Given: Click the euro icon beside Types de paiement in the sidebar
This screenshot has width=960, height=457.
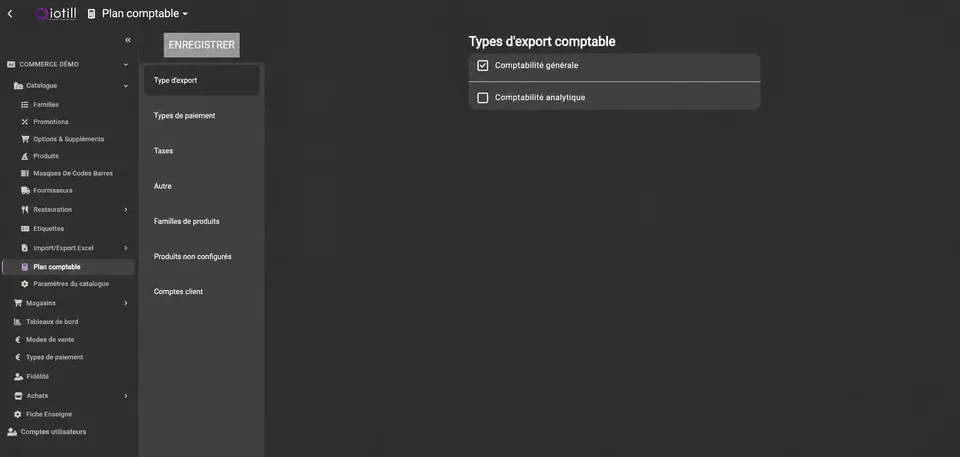Looking at the screenshot, I should click(18, 357).
